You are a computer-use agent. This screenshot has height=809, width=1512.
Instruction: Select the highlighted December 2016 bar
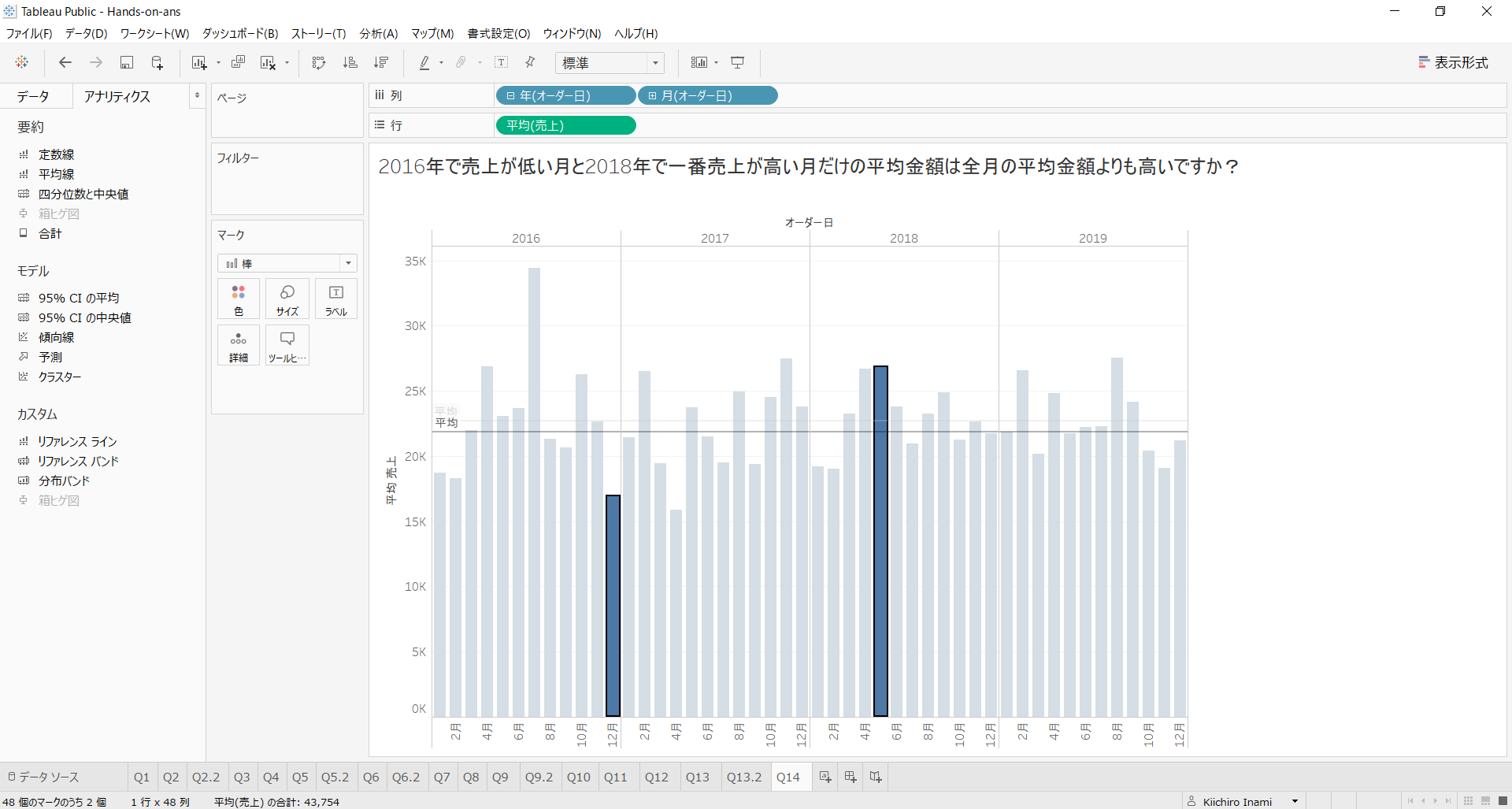point(613,606)
